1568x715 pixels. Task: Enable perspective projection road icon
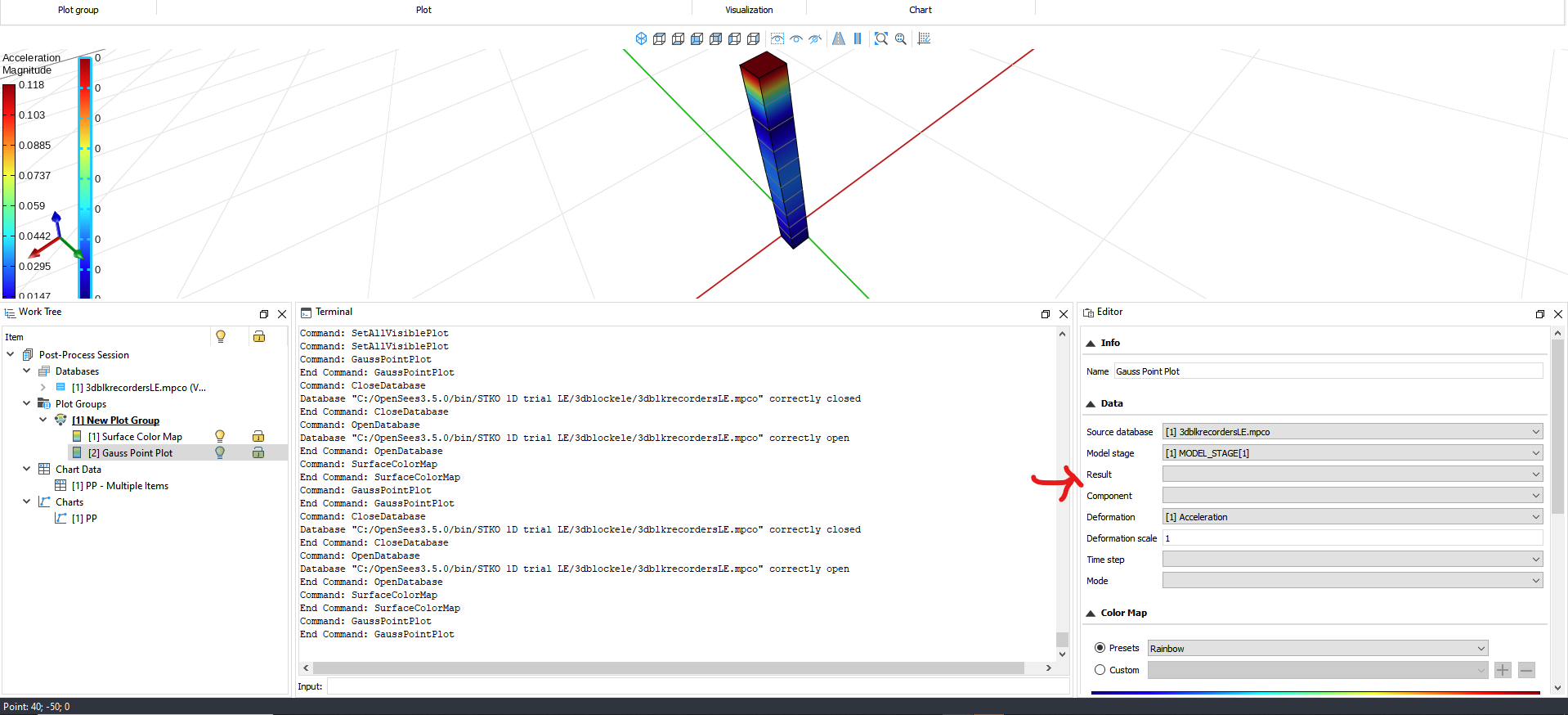pyautogui.click(x=839, y=38)
